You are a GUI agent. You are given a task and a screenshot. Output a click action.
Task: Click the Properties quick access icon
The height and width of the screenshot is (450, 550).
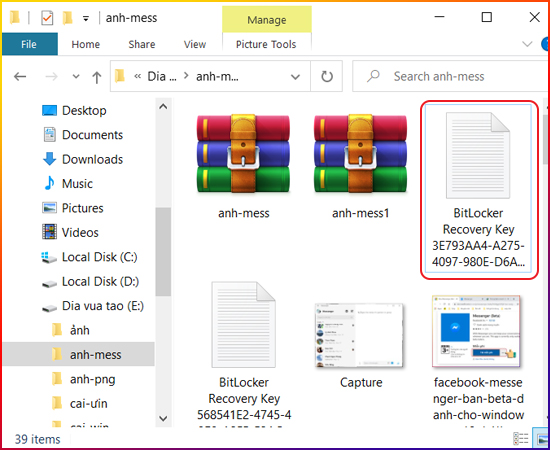tap(47, 18)
